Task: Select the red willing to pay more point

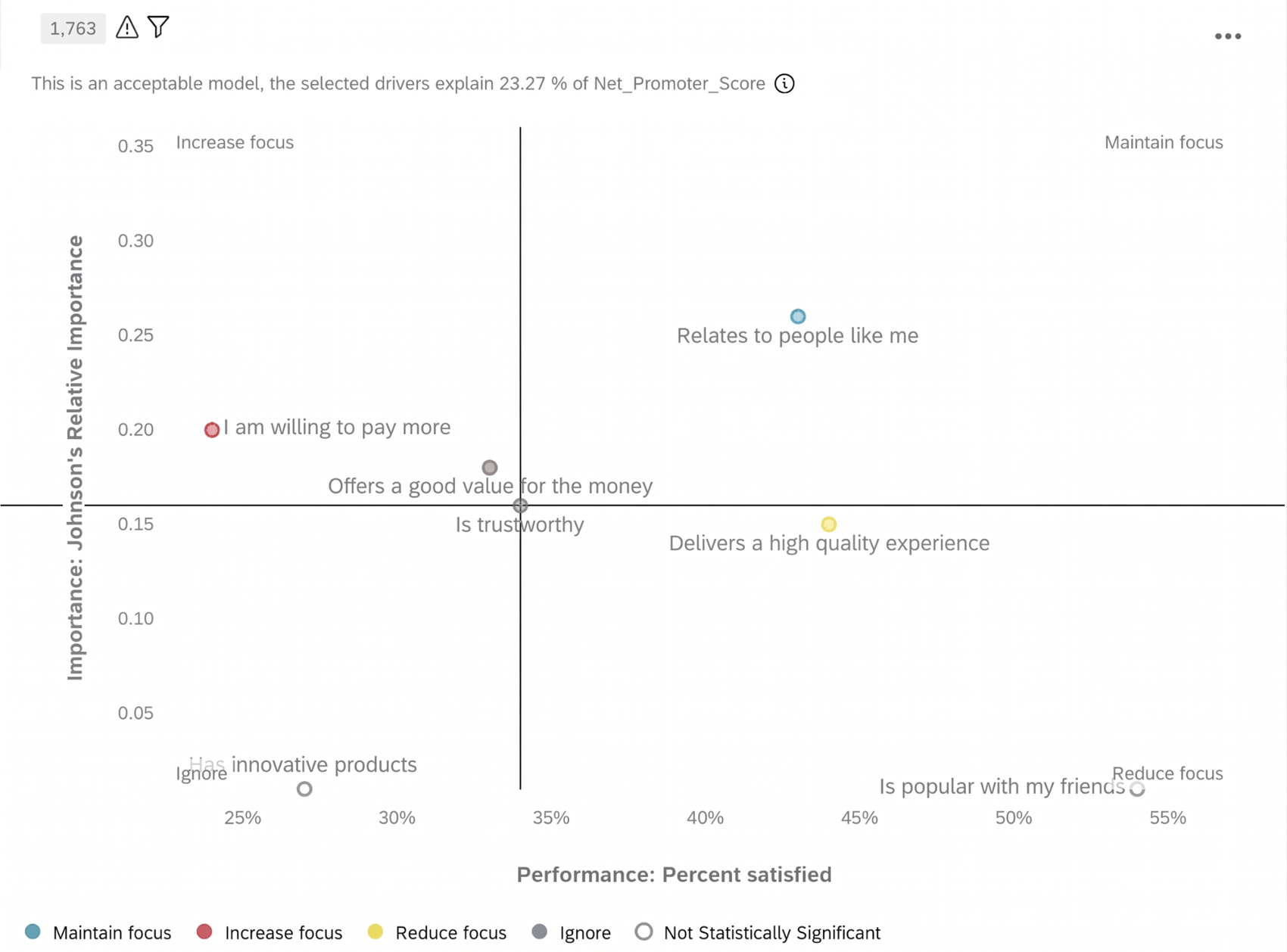Action: point(212,430)
